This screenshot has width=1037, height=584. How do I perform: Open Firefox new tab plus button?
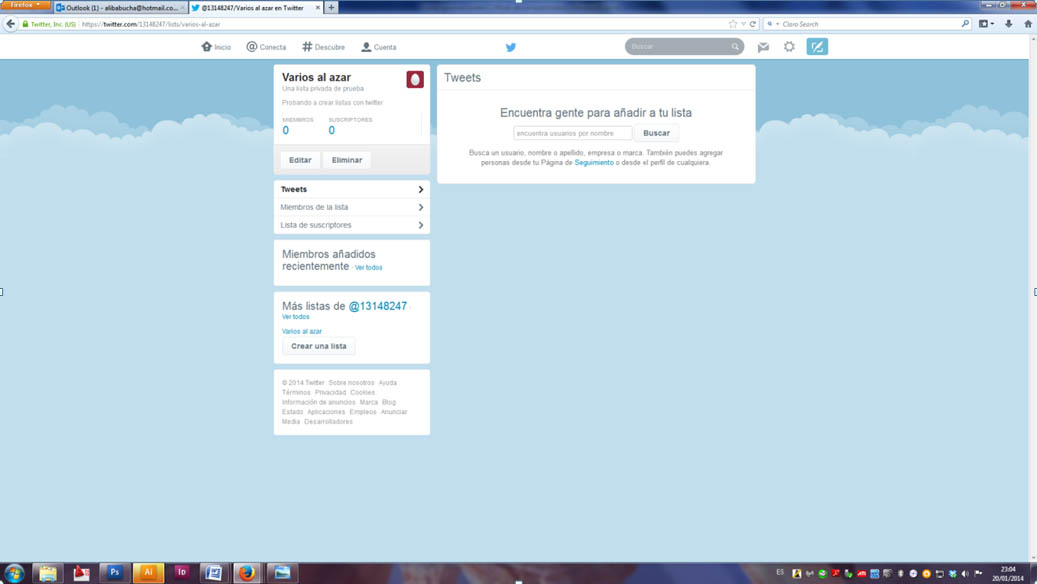pyautogui.click(x=331, y=7)
